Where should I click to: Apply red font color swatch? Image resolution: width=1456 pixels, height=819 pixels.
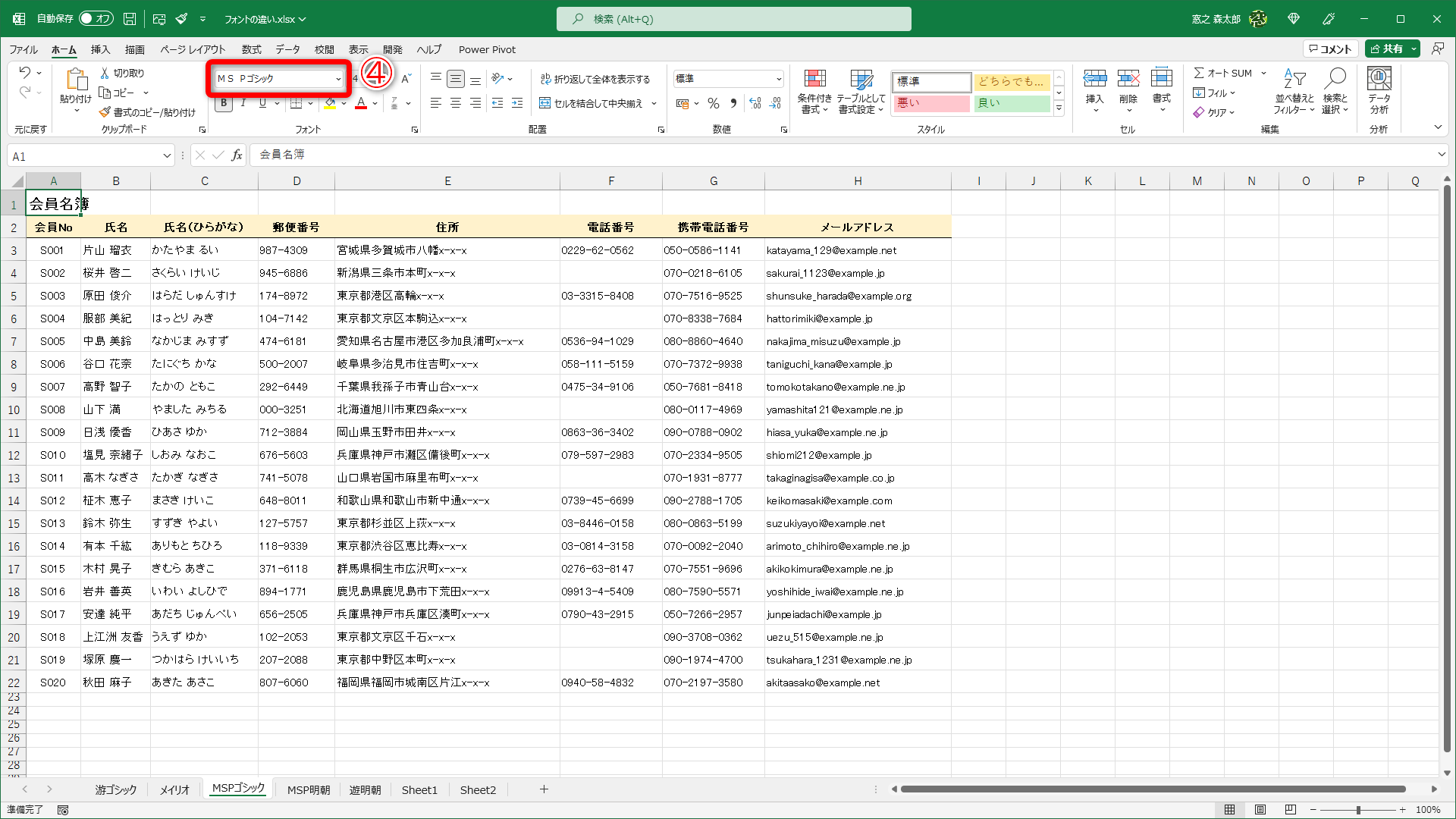coord(361,103)
